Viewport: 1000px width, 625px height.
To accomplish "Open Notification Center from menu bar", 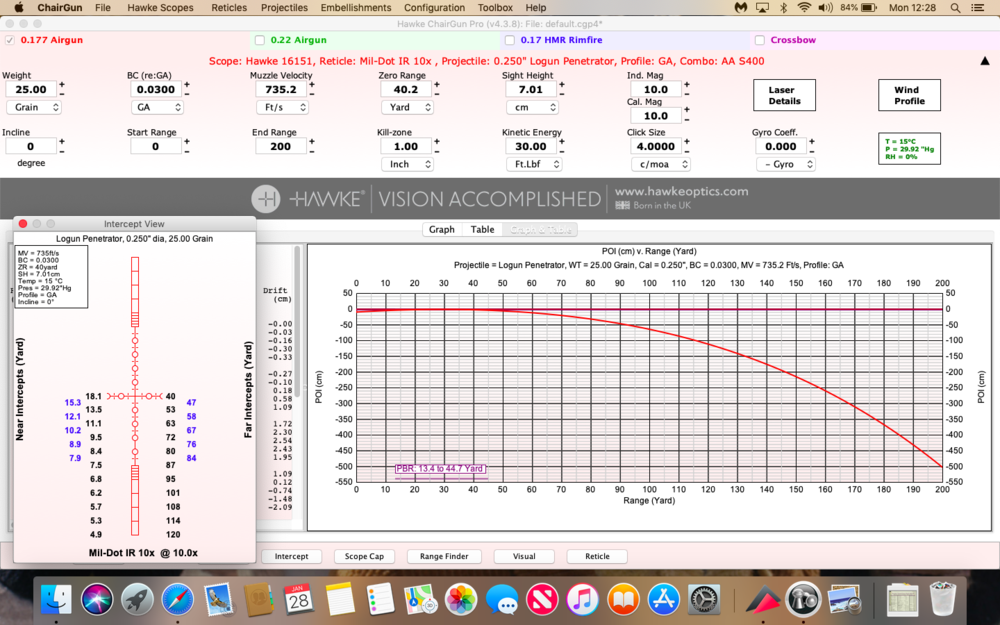I will click(x=977, y=8).
